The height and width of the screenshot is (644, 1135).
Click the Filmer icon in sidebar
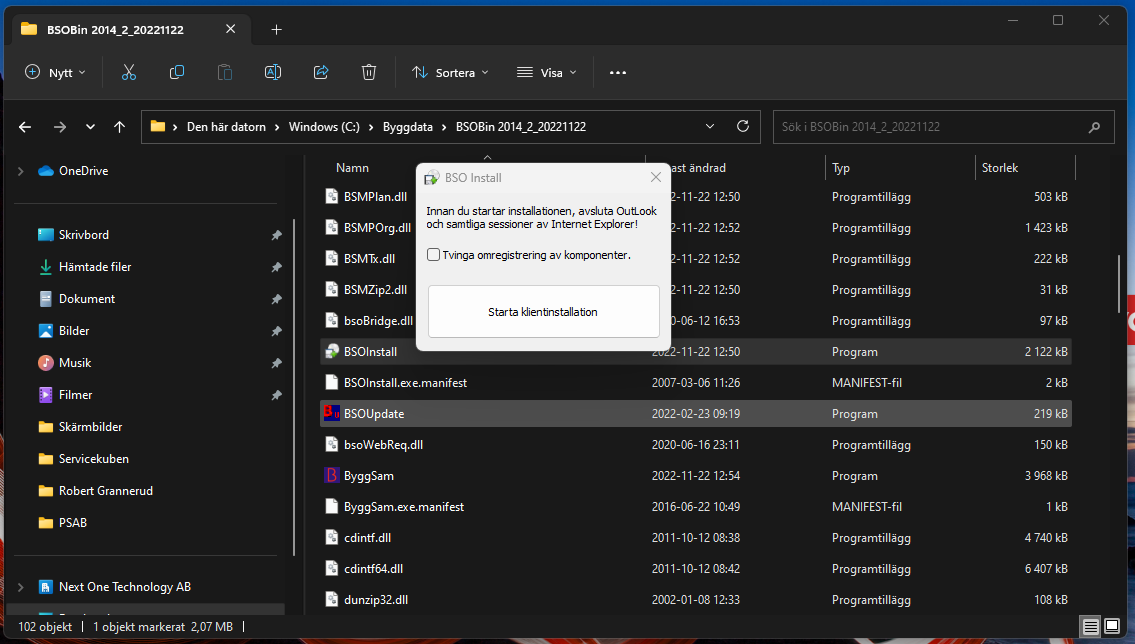point(46,394)
